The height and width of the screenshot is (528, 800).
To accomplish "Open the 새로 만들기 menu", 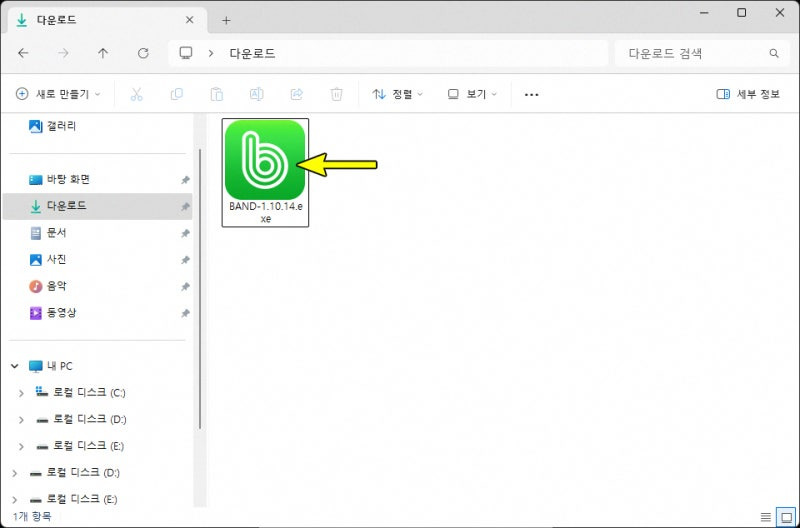I will point(58,94).
